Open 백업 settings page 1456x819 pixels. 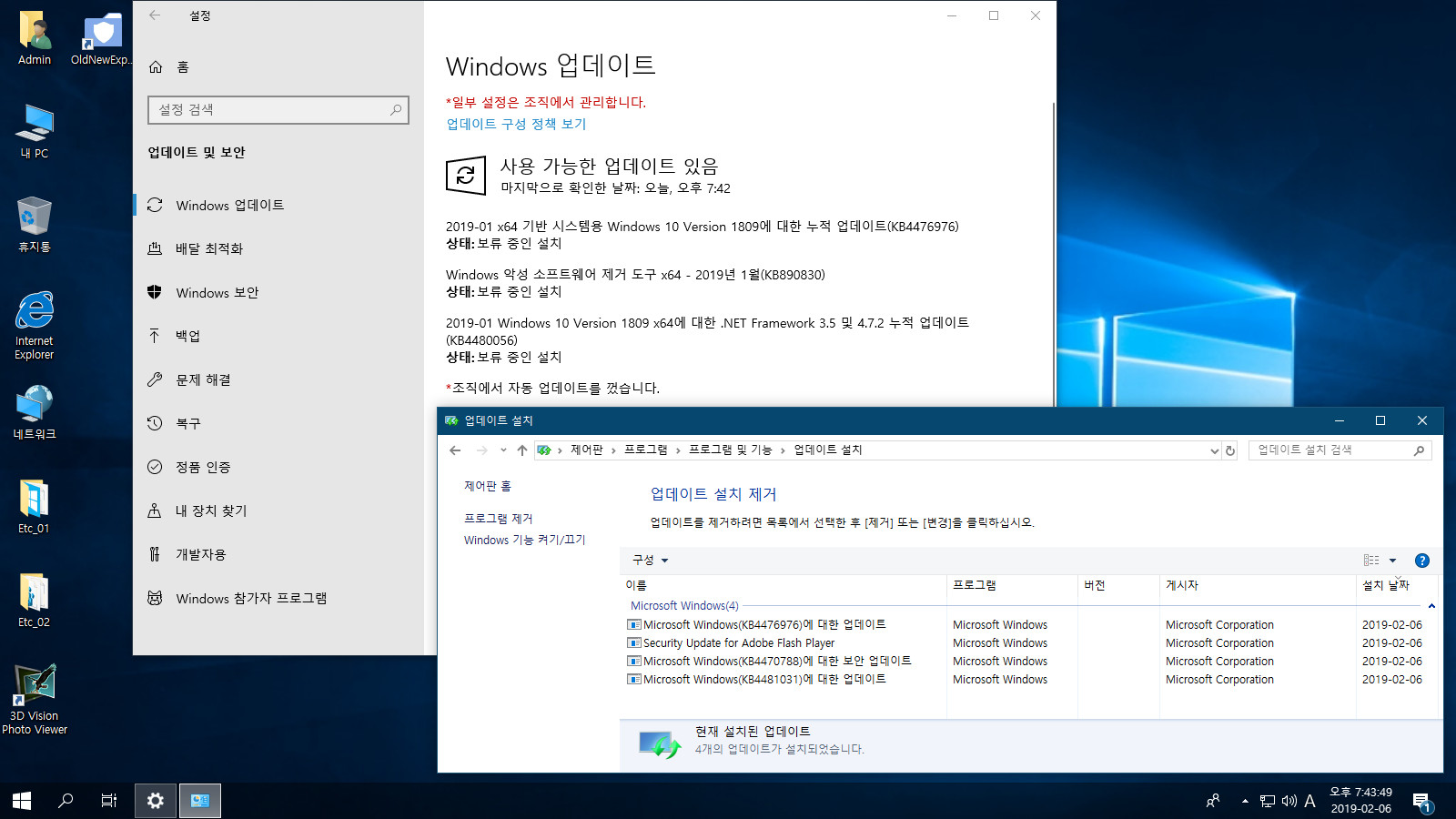click(278, 336)
